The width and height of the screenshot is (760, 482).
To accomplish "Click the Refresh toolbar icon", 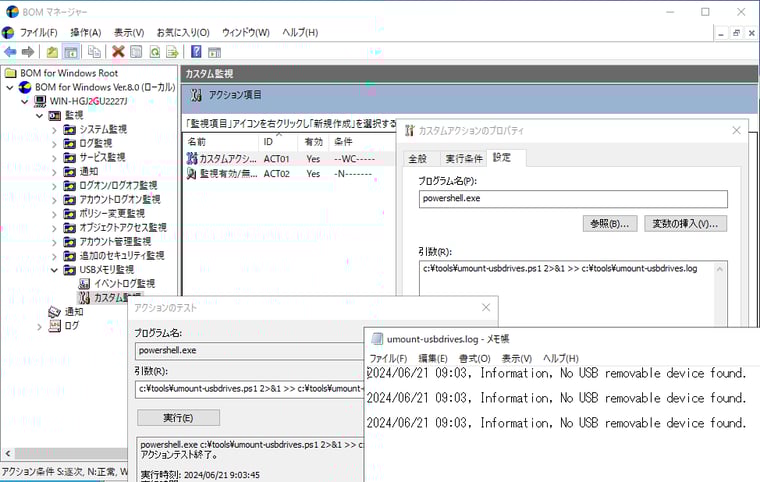I will 155,51.
